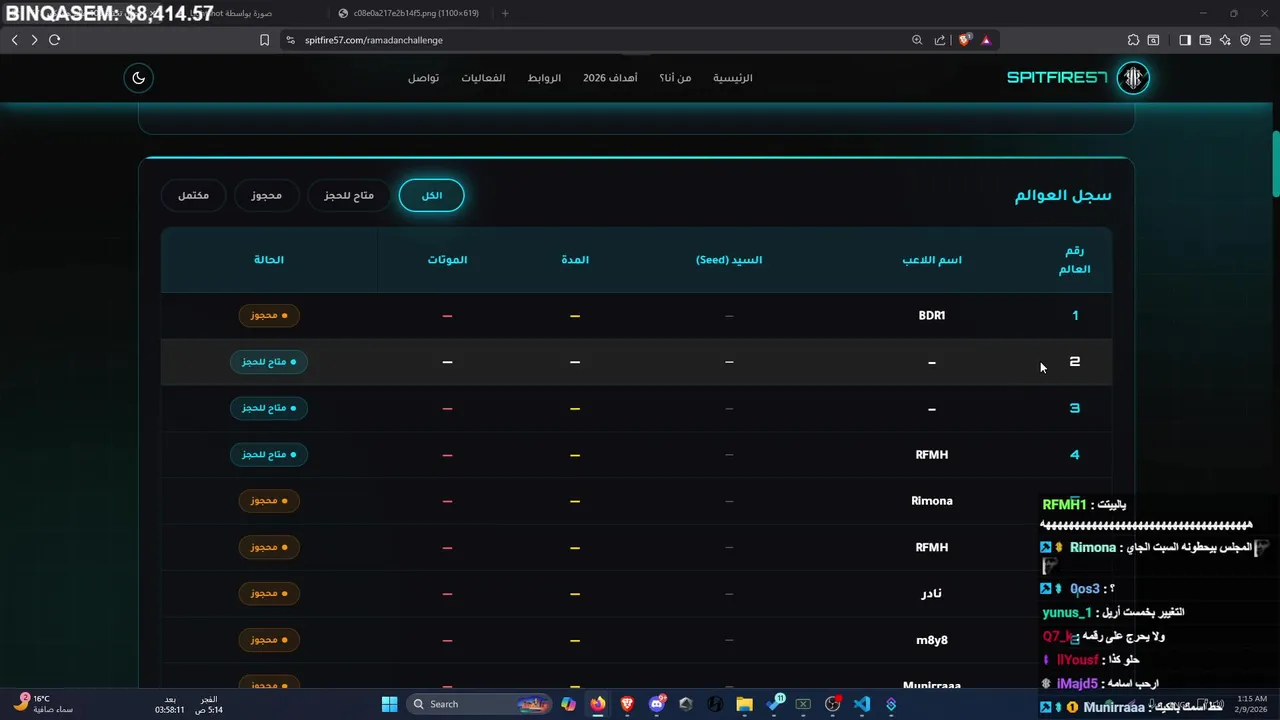
Task: Open the الروابط nav item
Action: tap(544, 78)
